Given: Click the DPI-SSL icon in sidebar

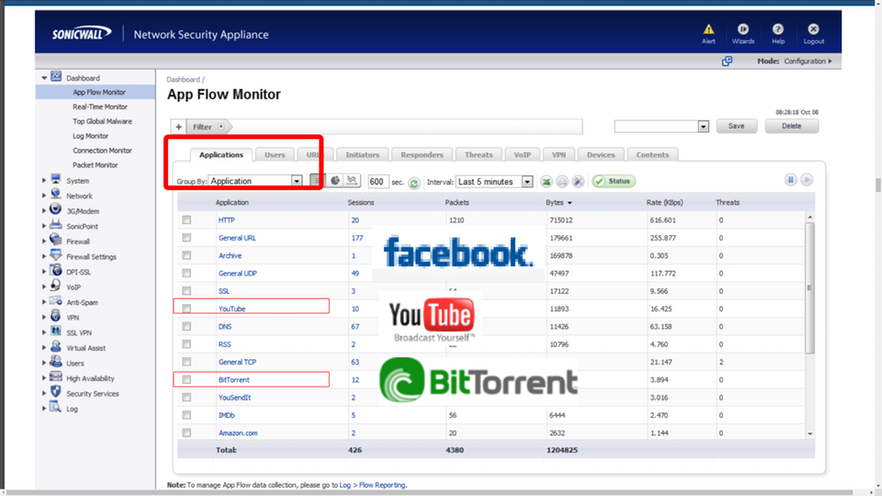Looking at the screenshot, I should click(x=56, y=270).
